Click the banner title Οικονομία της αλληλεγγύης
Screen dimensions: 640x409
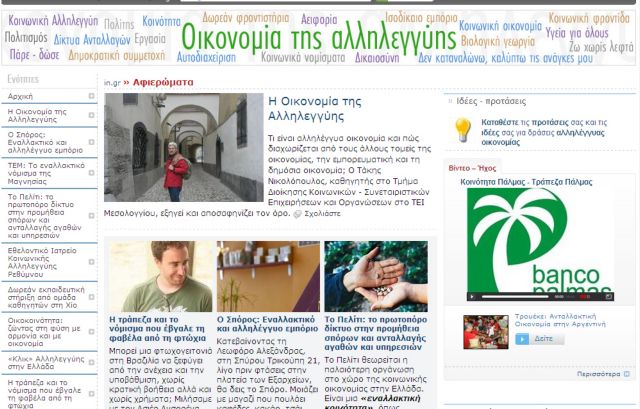coord(318,38)
